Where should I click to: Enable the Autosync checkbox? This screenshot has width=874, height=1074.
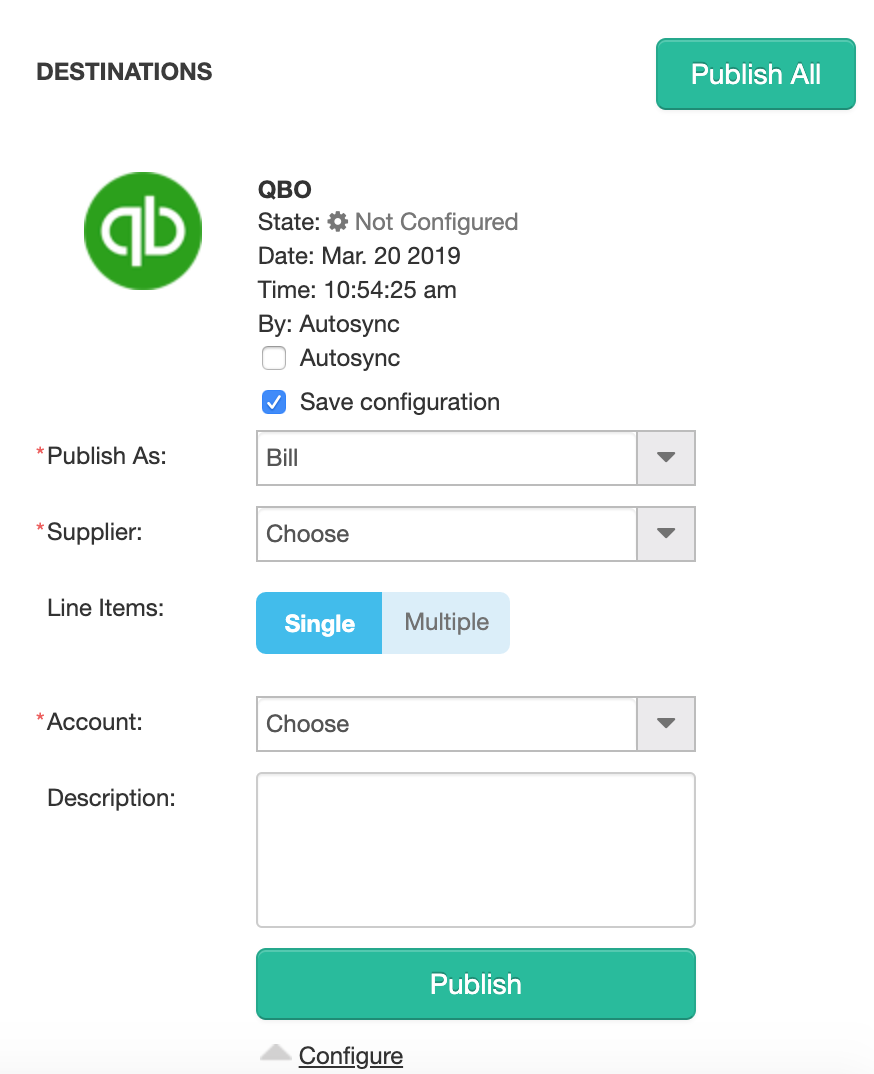(x=274, y=358)
